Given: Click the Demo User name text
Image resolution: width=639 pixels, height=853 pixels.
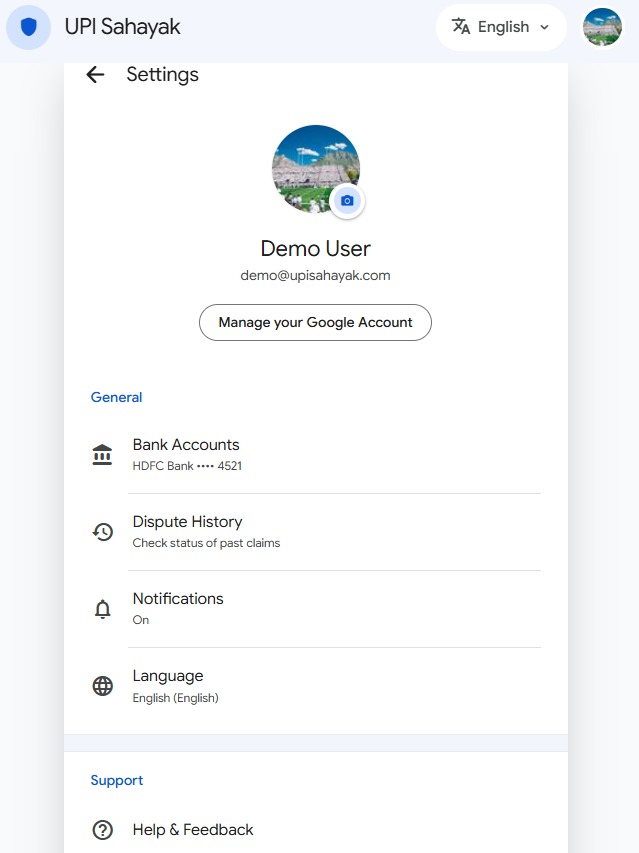Looking at the screenshot, I should tap(315, 249).
